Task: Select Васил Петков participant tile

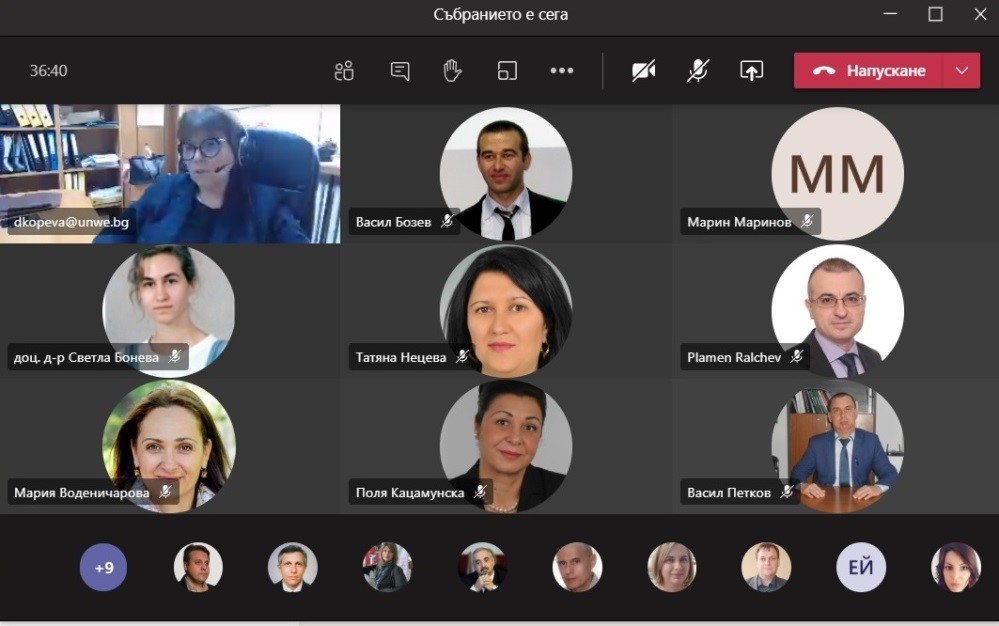Action: [x=837, y=446]
